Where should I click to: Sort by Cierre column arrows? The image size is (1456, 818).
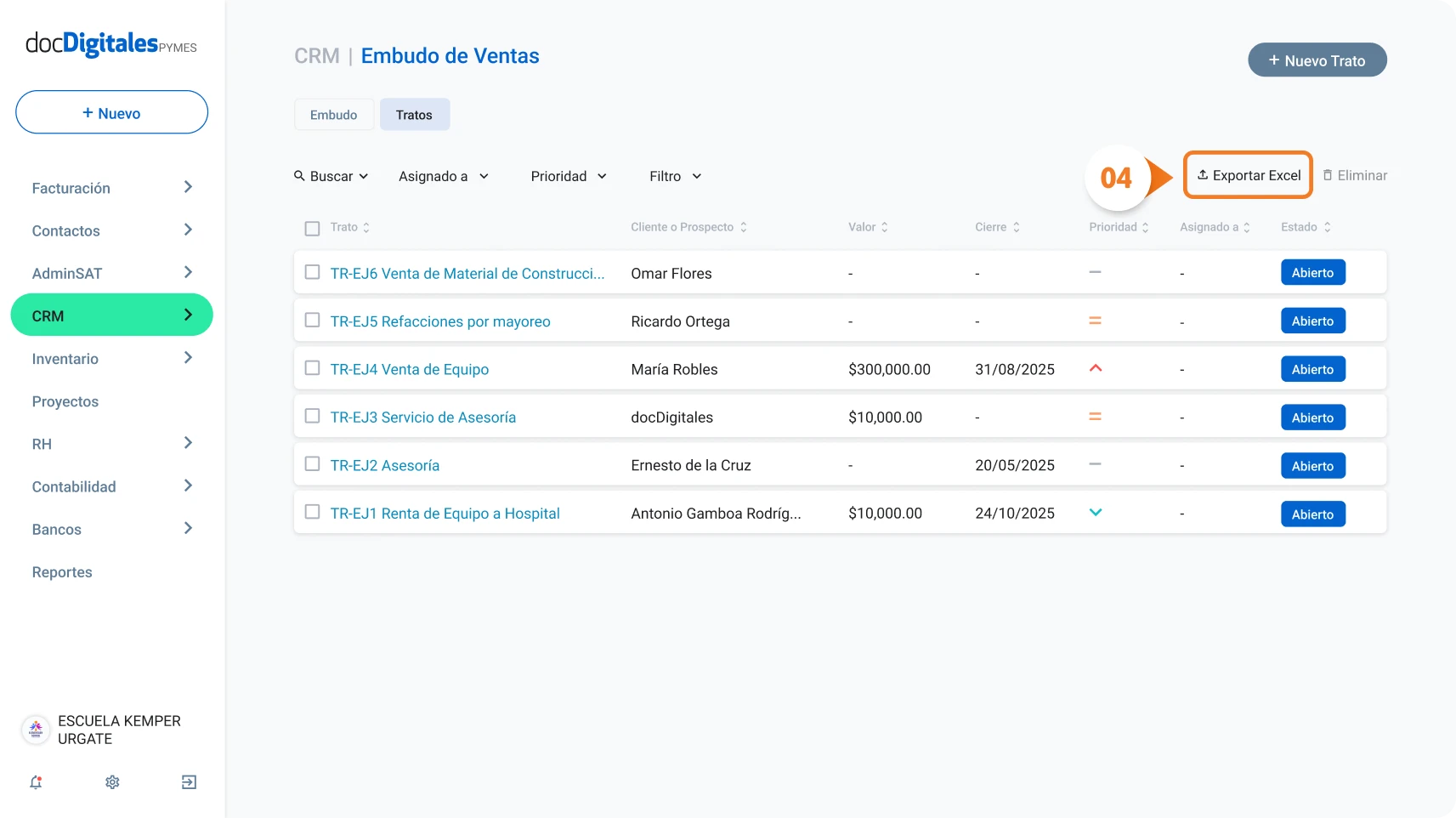pos(1017,228)
